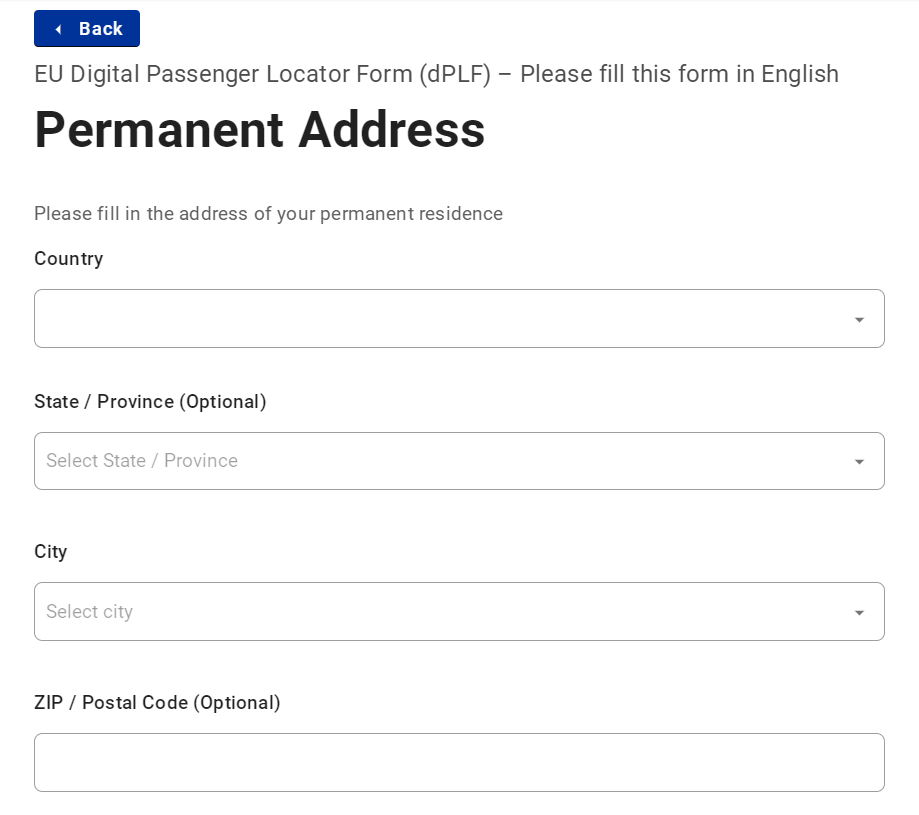Viewport: 919px width, 815px height.
Task: Click the 'Select city' placeholder text
Action: 89,612
